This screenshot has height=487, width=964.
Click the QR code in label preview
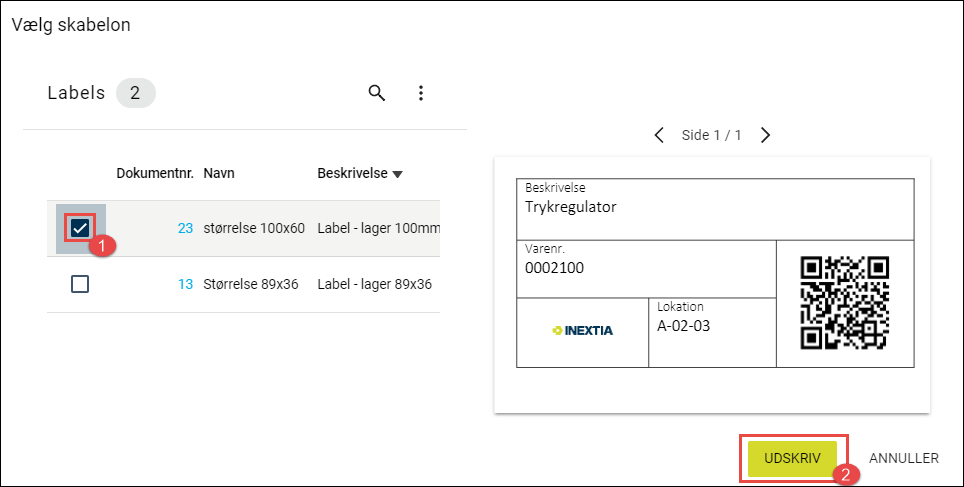point(844,303)
